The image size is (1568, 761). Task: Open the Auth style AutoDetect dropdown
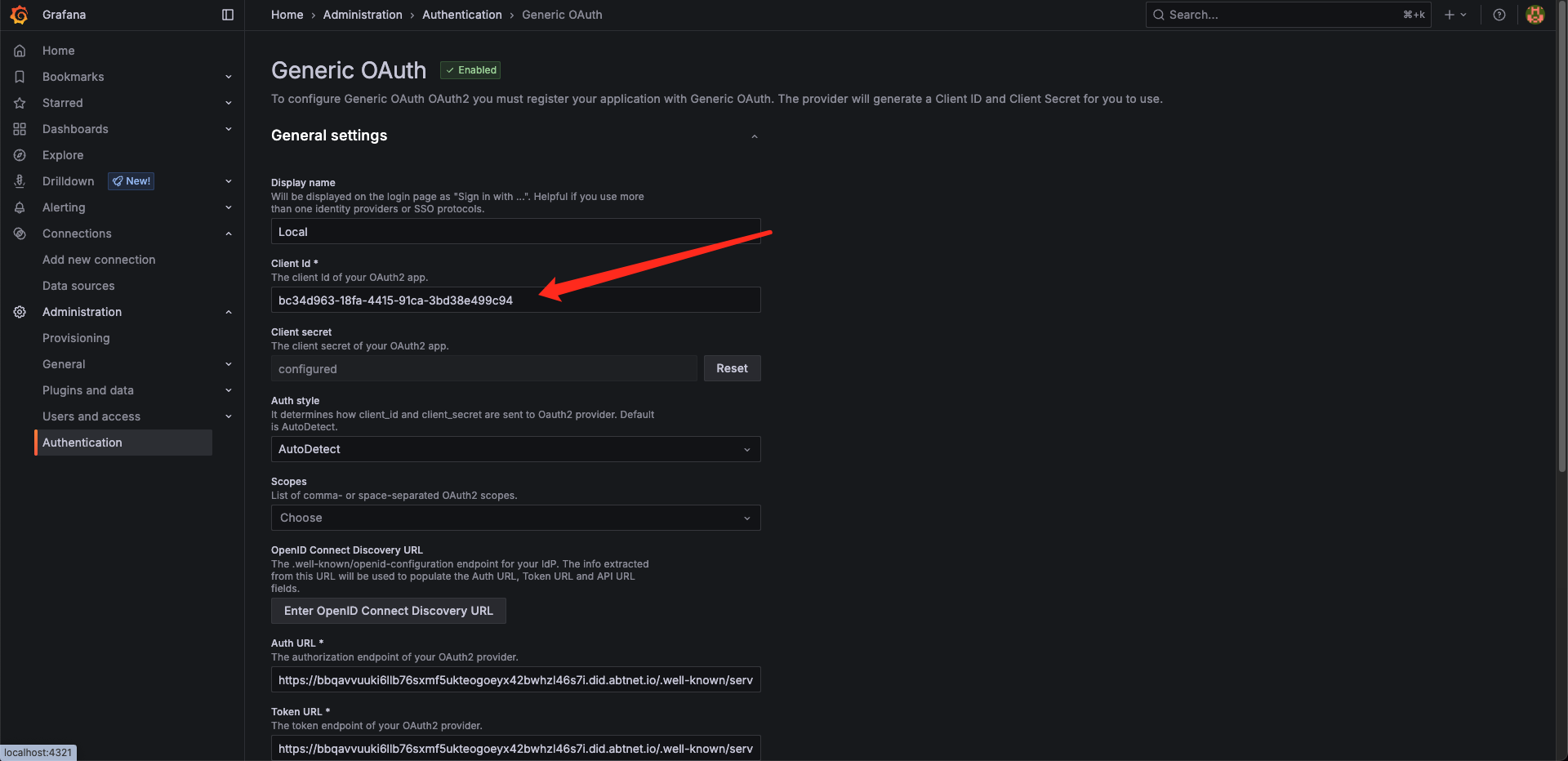[515, 449]
